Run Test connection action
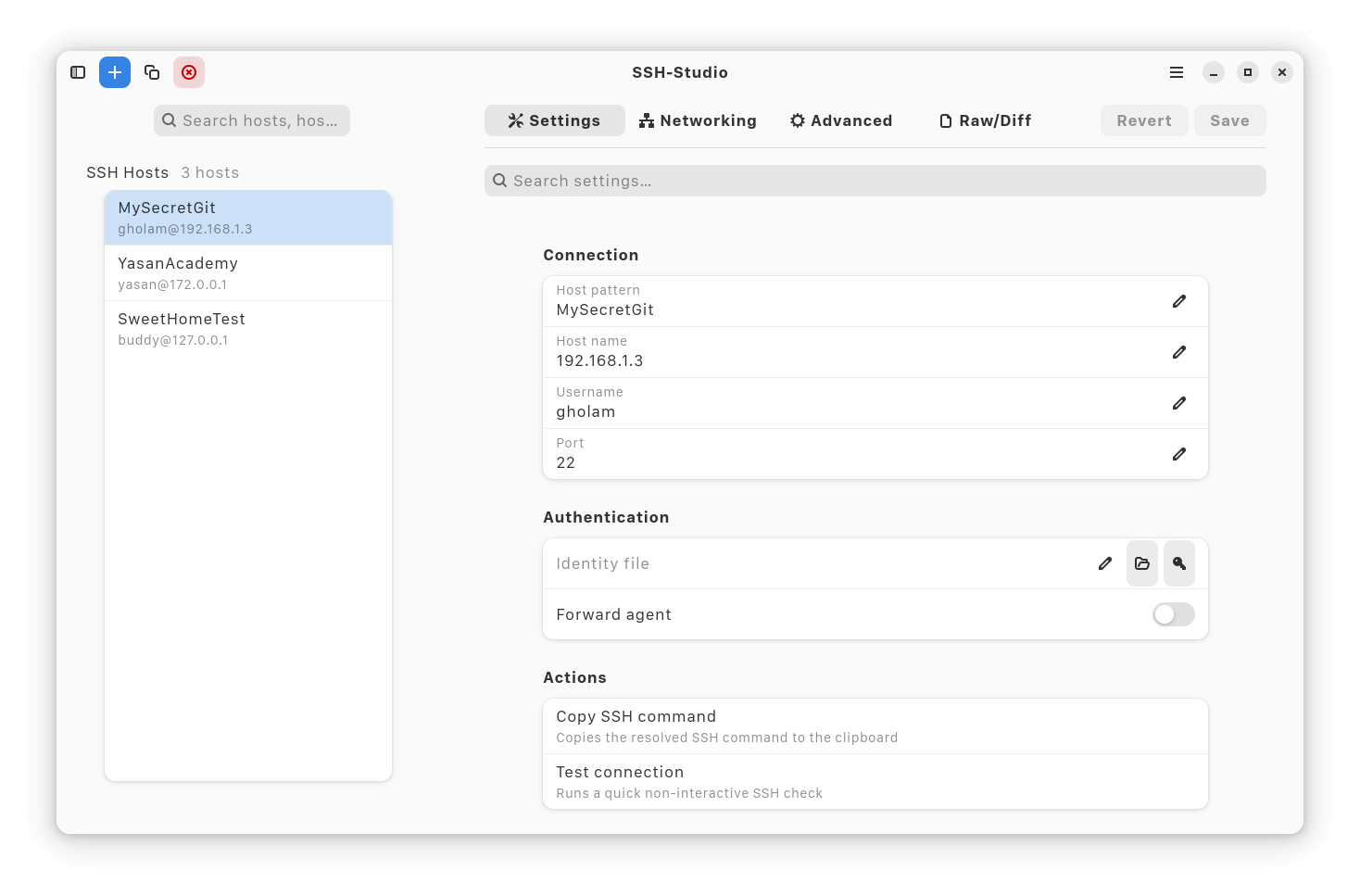The width and height of the screenshot is (1360, 896). [x=875, y=782]
